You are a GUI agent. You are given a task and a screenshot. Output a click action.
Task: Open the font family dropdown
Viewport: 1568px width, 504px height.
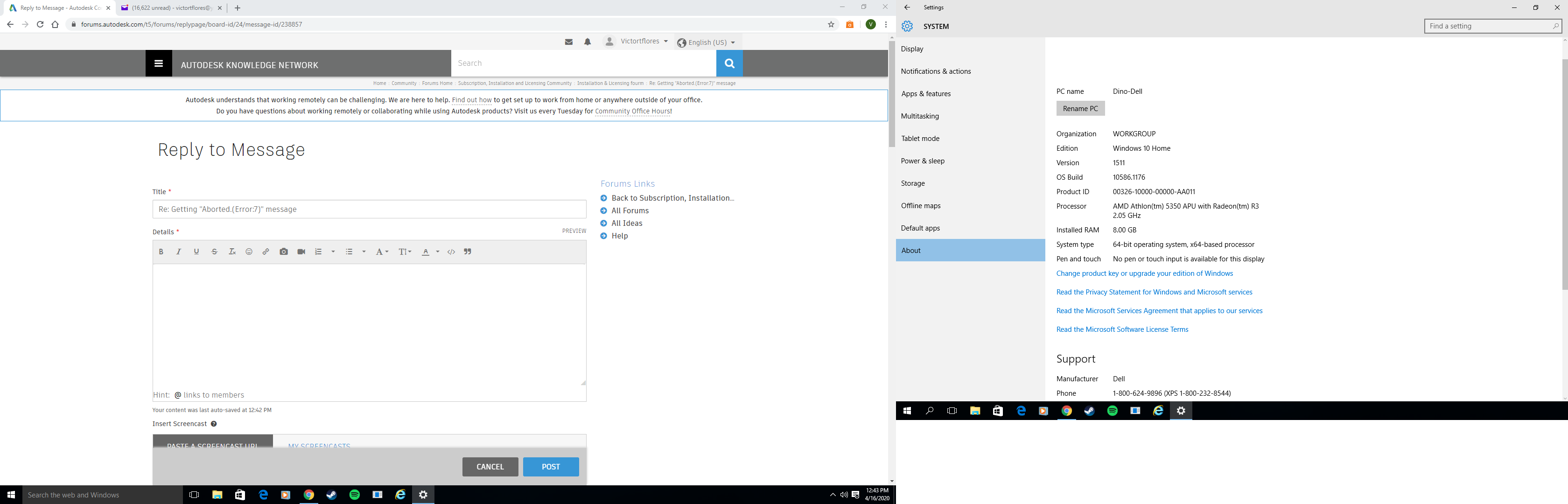[x=382, y=252]
